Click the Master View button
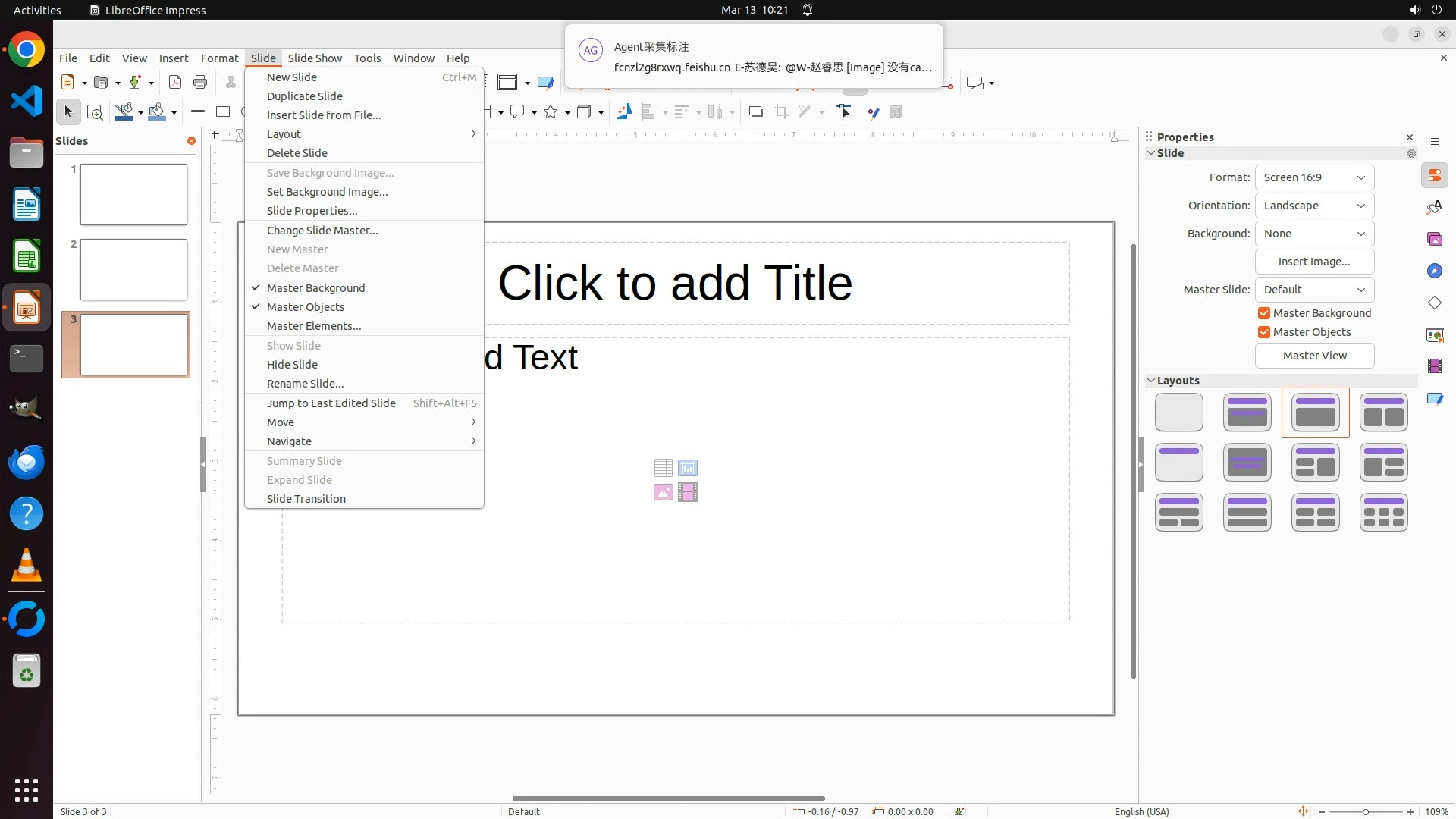The image size is (1456, 819). [1314, 356]
